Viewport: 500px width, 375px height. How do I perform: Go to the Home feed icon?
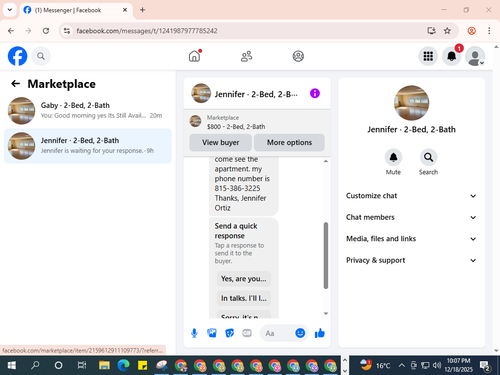[194, 56]
